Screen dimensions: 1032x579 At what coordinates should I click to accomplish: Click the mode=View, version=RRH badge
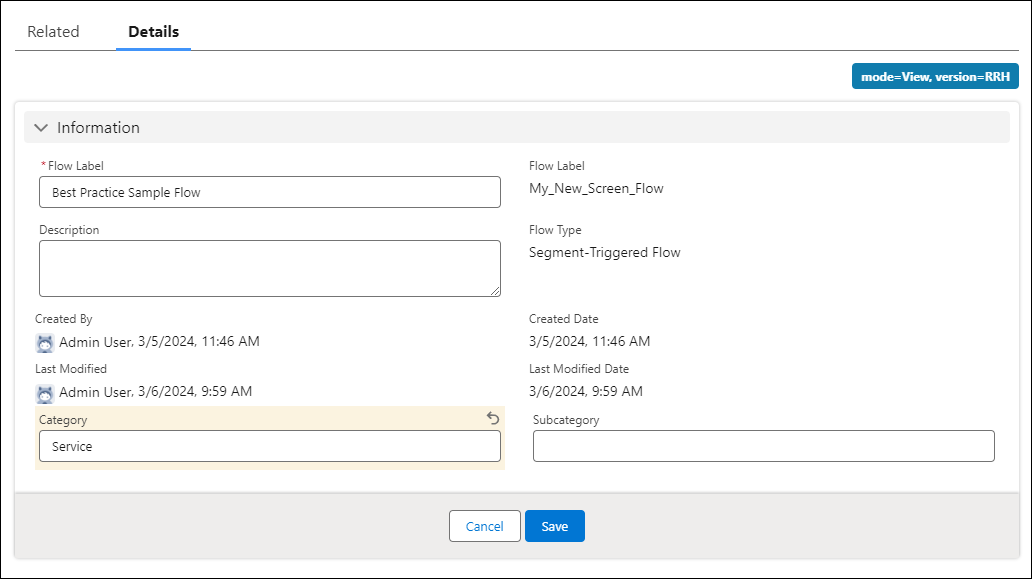coord(935,76)
